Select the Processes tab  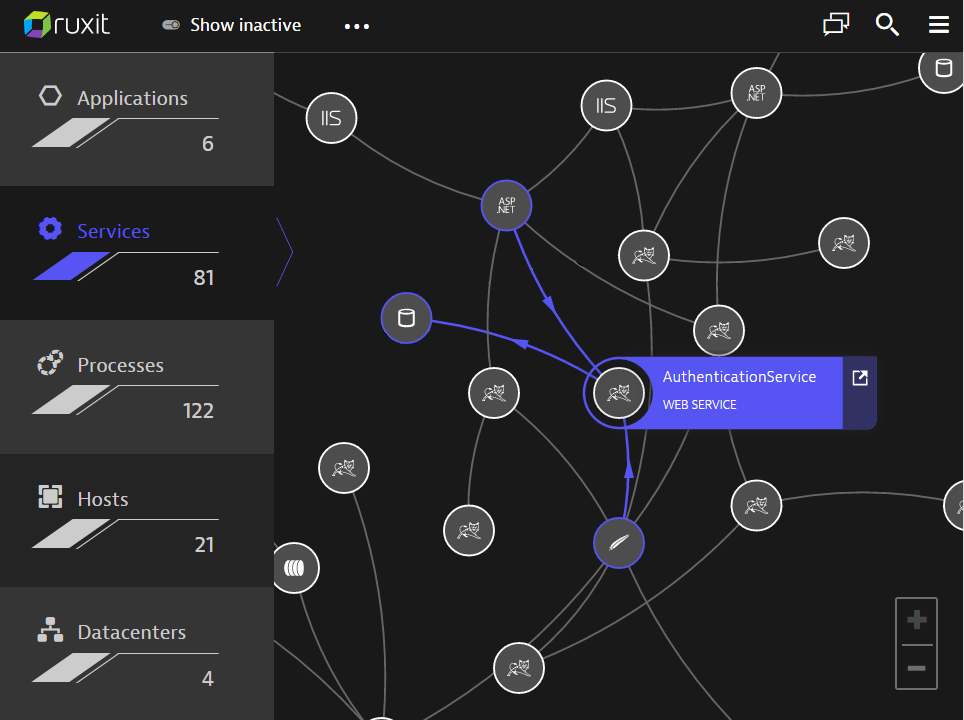pos(137,387)
